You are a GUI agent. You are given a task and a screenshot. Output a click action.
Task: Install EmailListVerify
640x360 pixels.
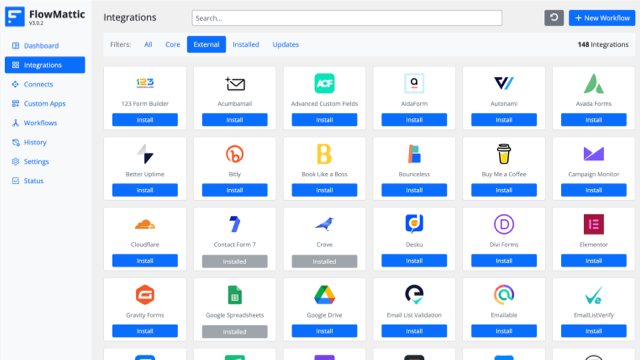[593, 331]
